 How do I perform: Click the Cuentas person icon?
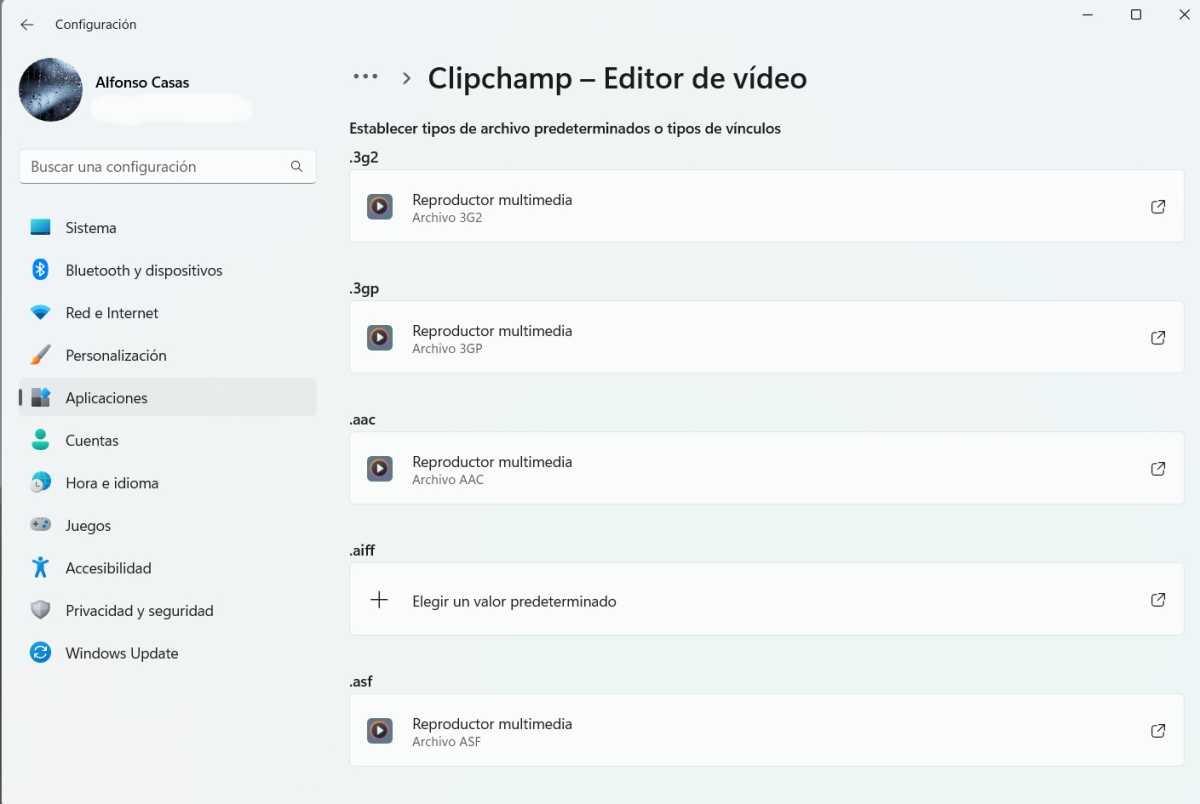pyautogui.click(x=40, y=440)
